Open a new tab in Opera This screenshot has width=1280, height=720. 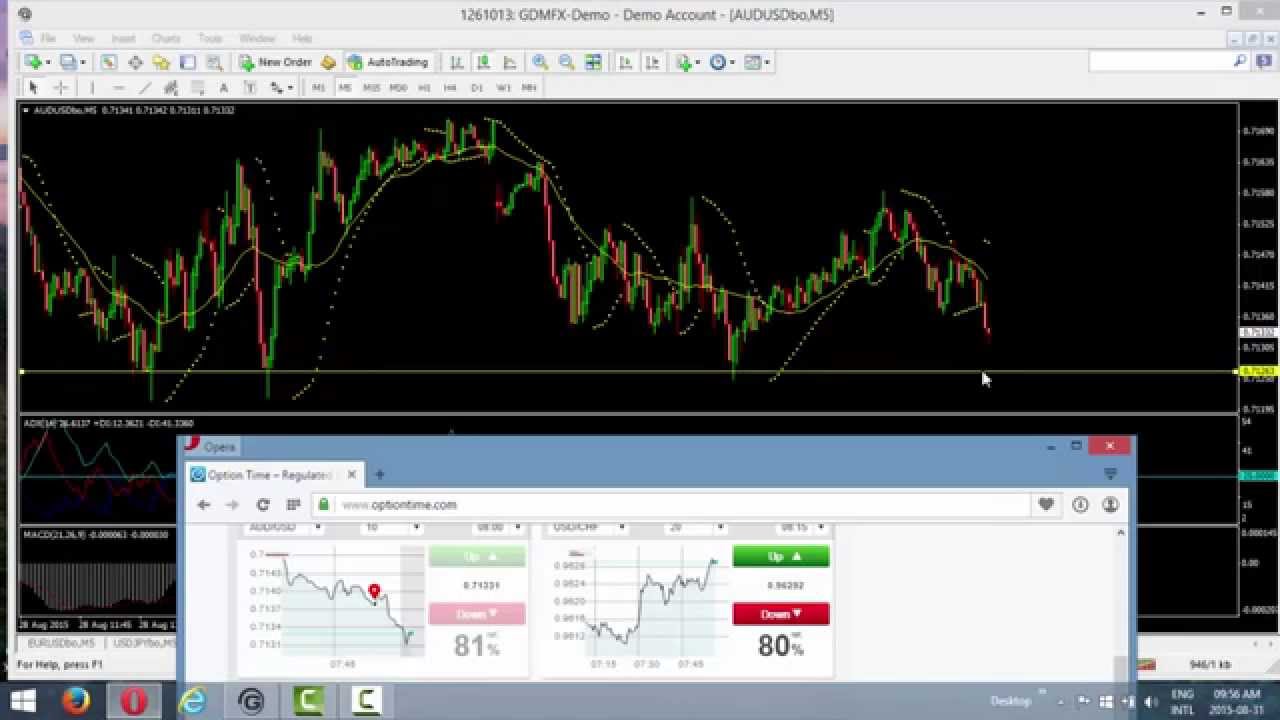pos(380,475)
